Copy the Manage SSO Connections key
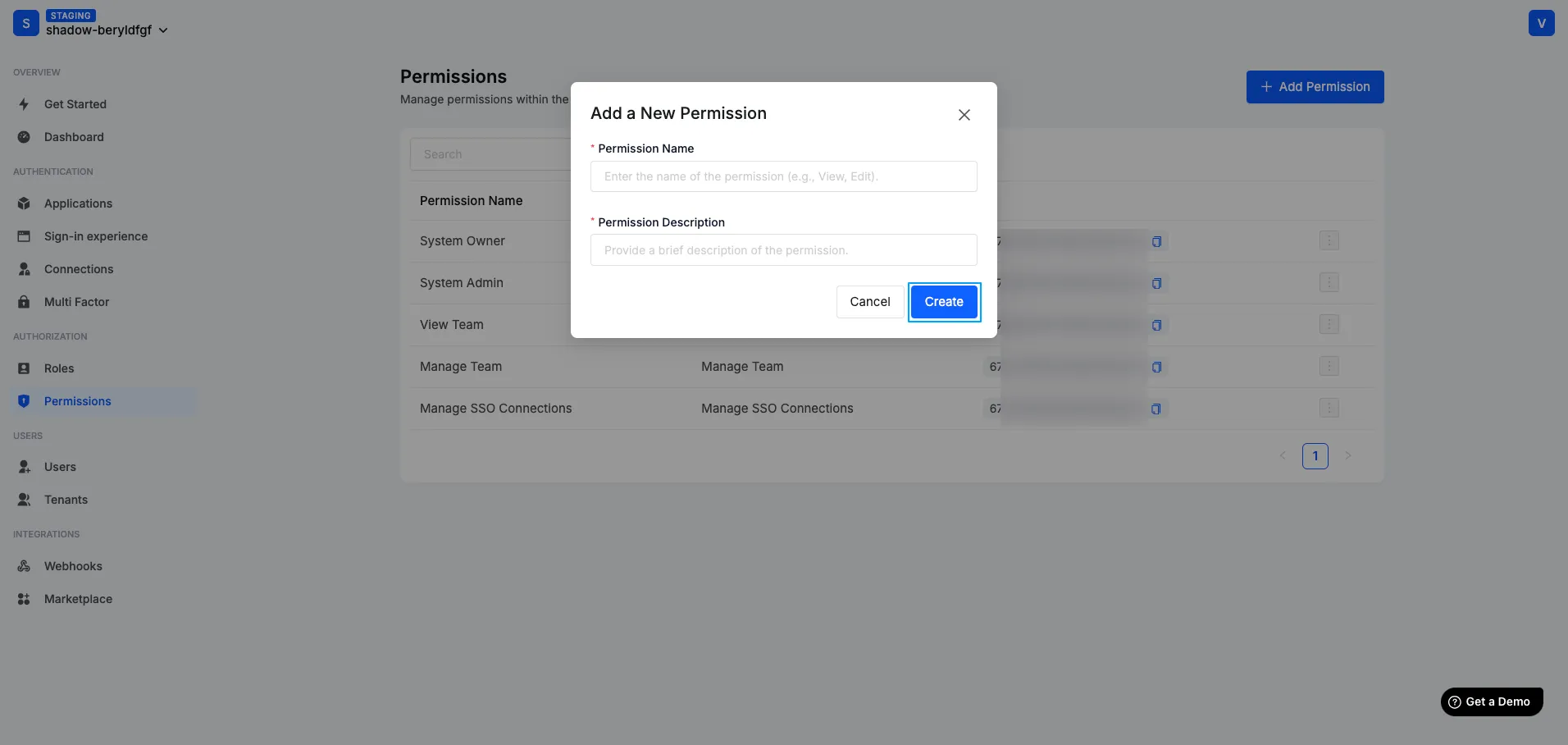The width and height of the screenshot is (1568, 745). point(1155,409)
